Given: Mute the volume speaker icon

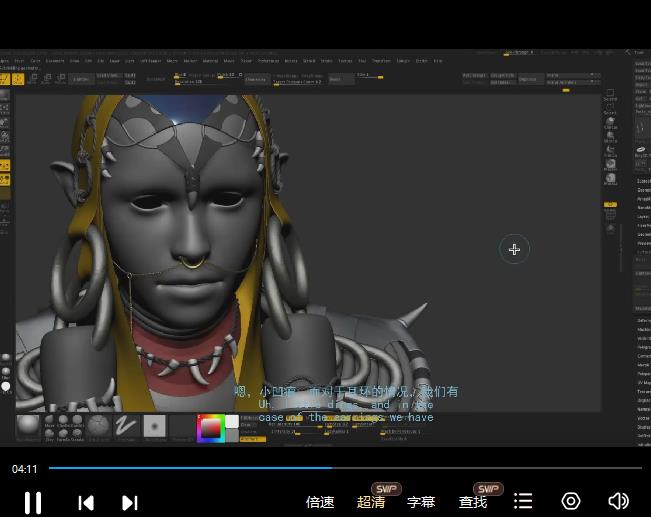Looking at the screenshot, I should [618, 501].
